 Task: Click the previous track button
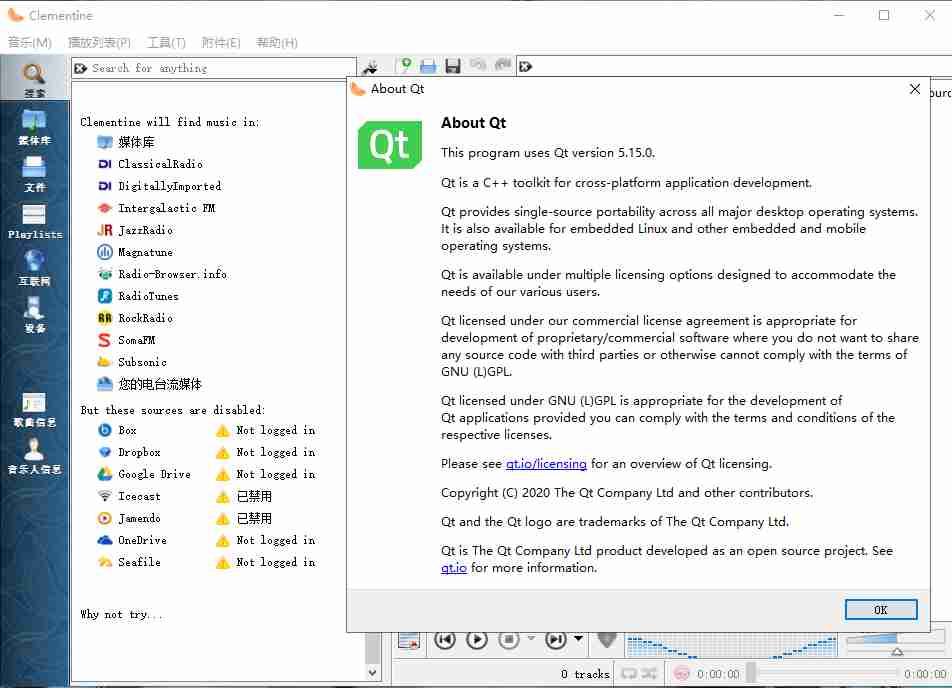pyautogui.click(x=446, y=639)
